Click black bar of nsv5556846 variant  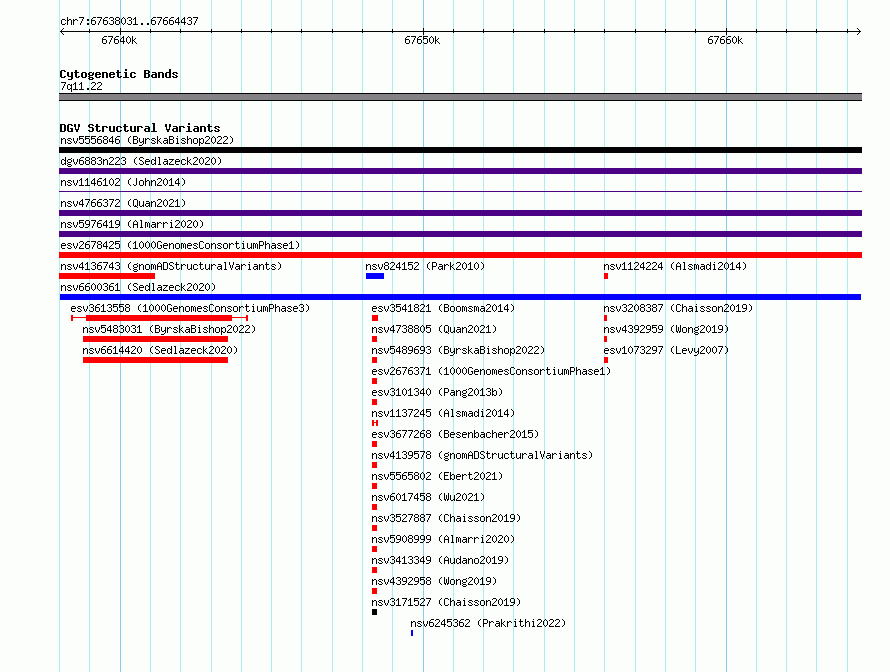pos(460,150)
